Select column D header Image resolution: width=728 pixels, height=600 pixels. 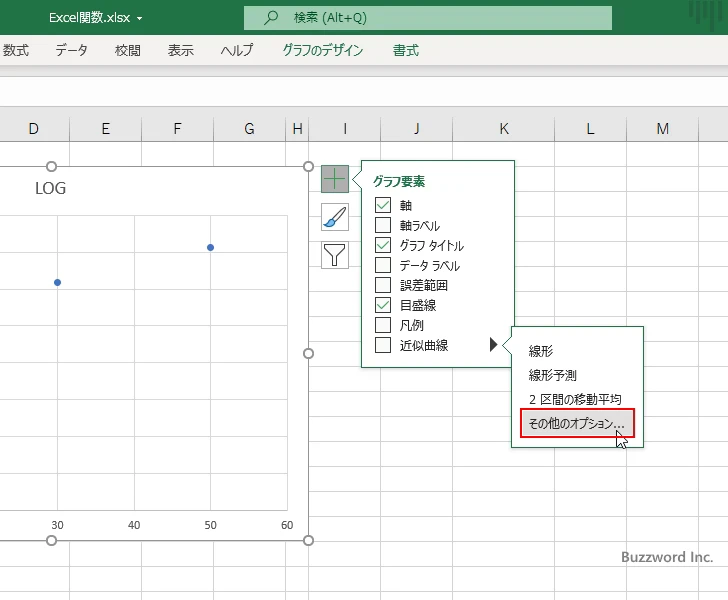point(33,129)
